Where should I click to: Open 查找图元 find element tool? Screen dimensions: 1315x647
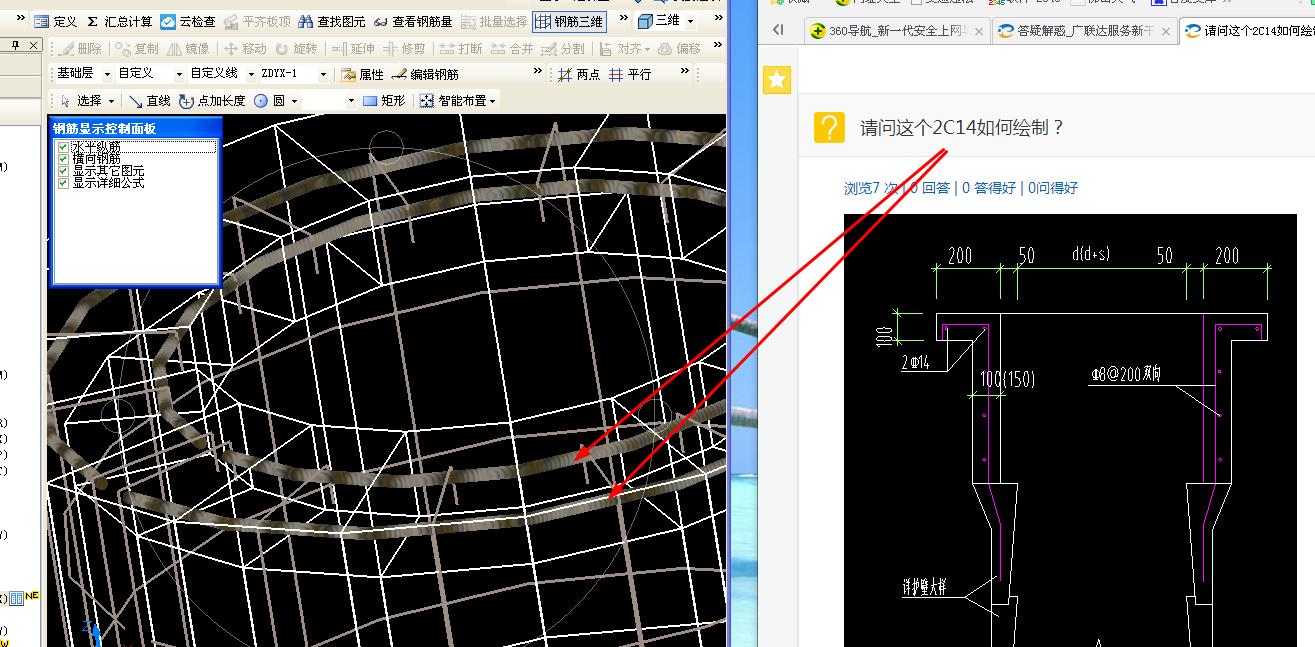tap(332, 22)
